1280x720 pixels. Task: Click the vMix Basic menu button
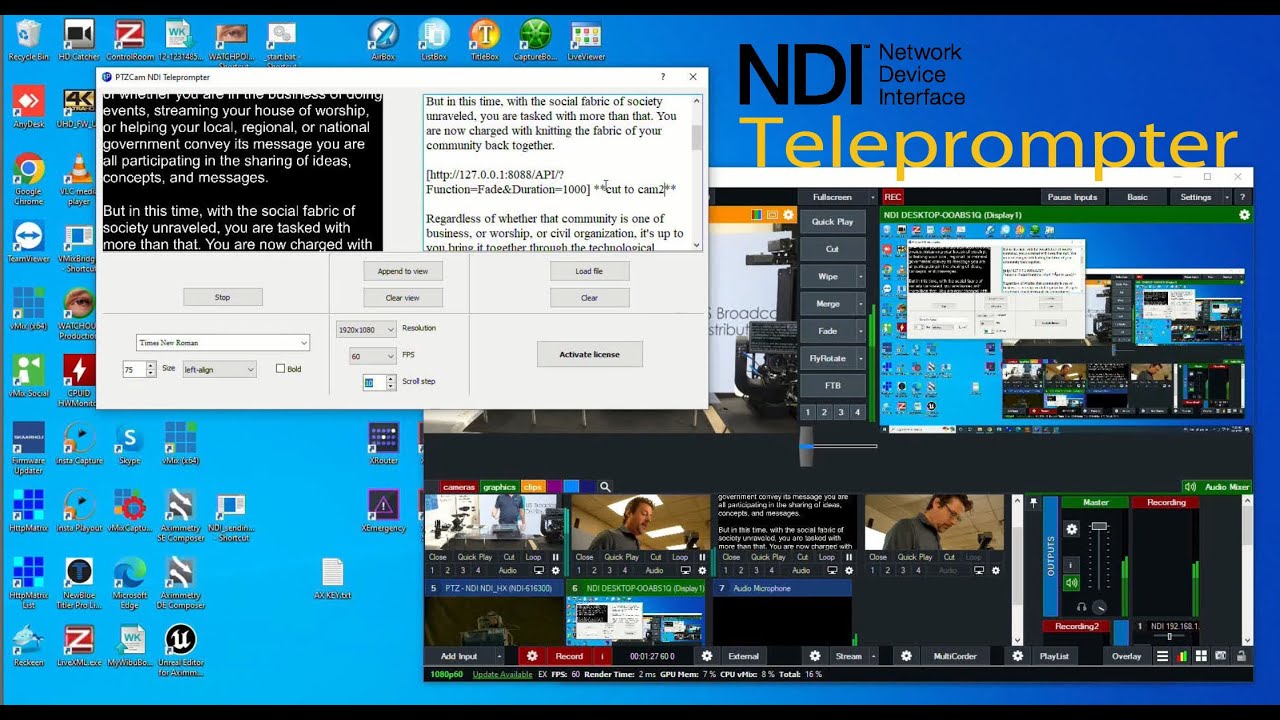click(1138, 197)
